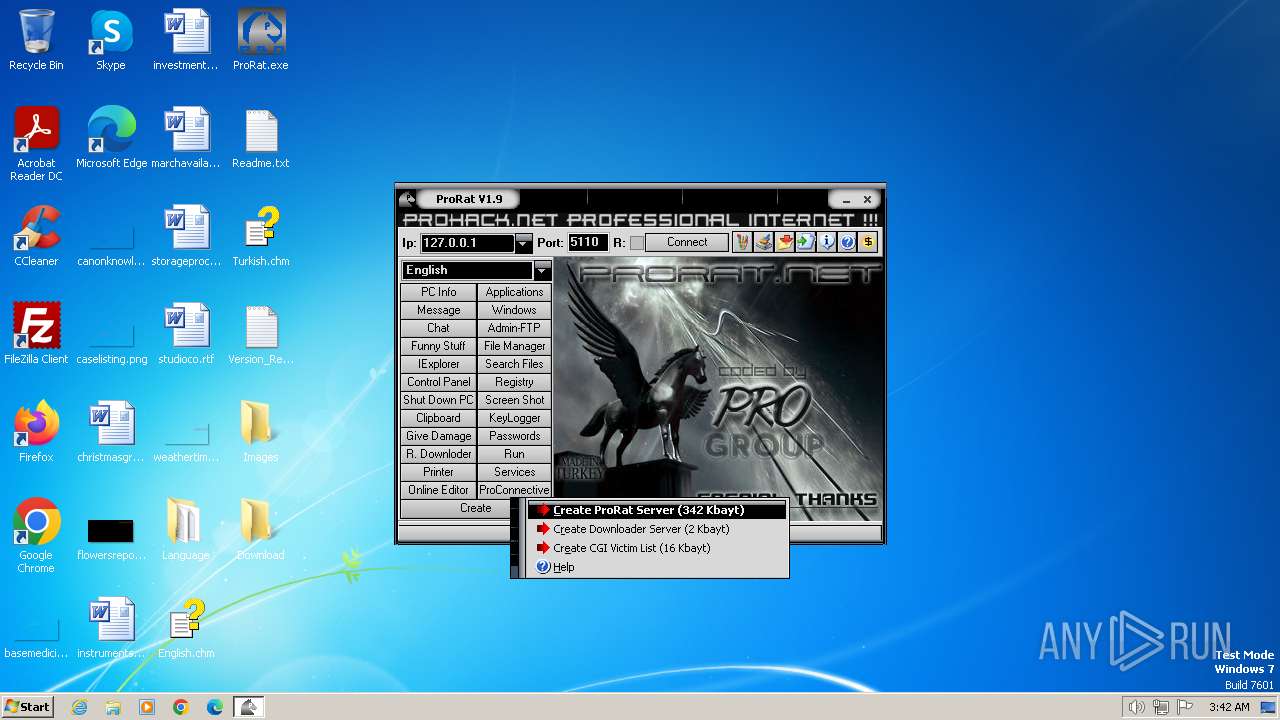This screenshot has width=1280, height=720.
Task: Click the Give Damage button
Action: pos(438,436)
